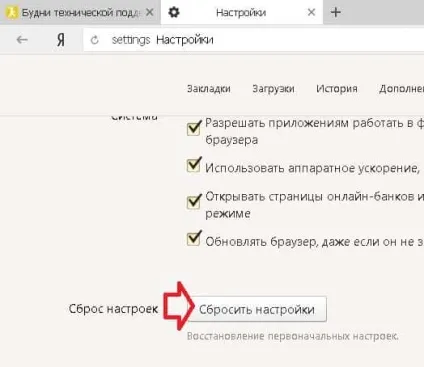Viewport: 424px width, 367px height.
Task: Open the История section
Action: click(x=337, y=89)
